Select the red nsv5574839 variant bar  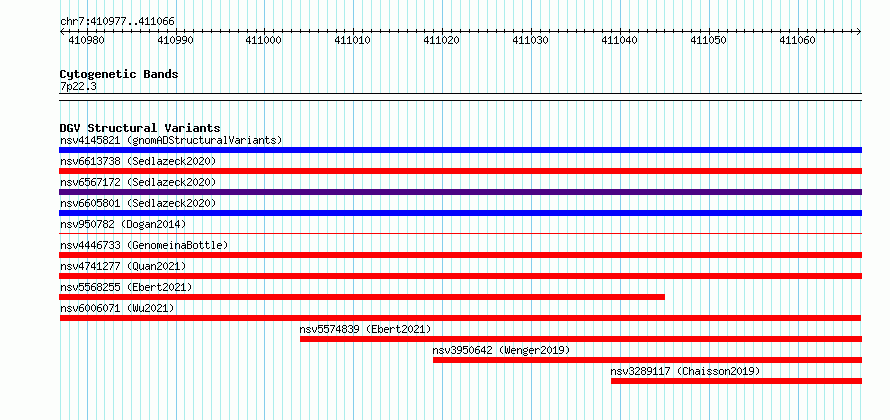(581, 339)
